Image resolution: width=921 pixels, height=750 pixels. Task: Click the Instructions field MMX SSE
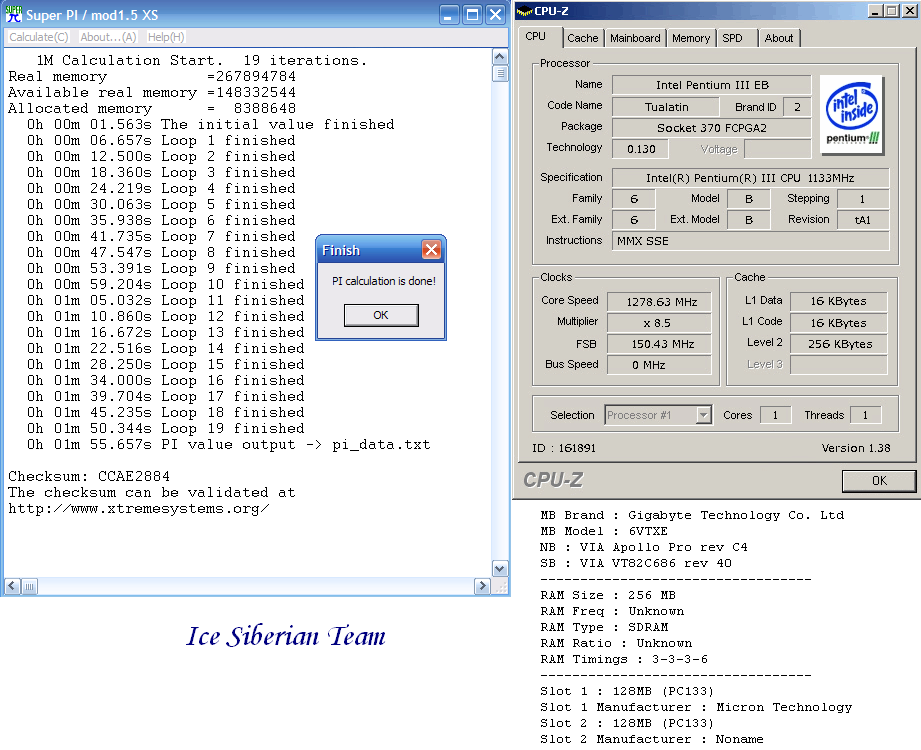pos(751,241)
